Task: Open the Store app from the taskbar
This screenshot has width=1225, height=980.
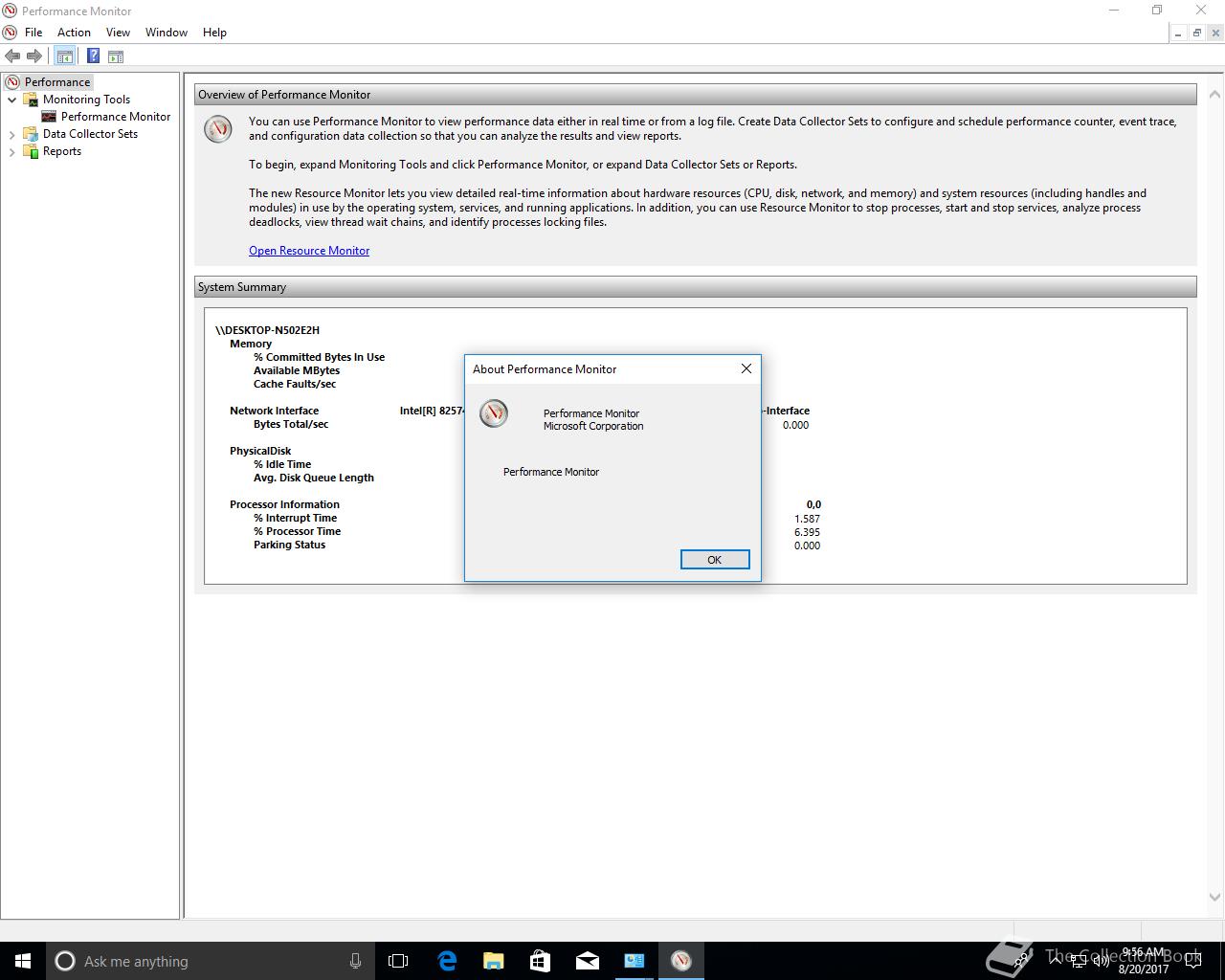Action: [x=541, y=961]
